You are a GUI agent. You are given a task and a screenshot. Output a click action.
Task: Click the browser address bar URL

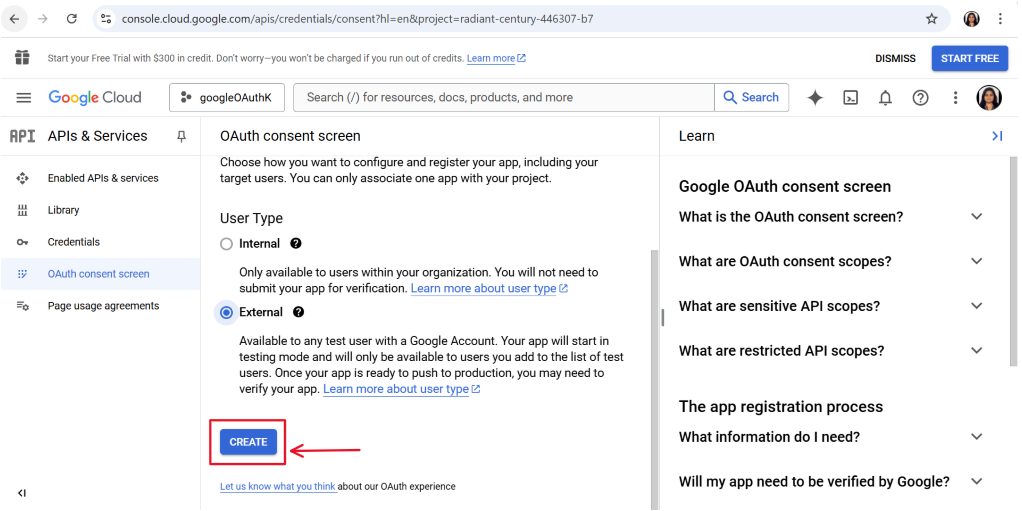[357, 19]
